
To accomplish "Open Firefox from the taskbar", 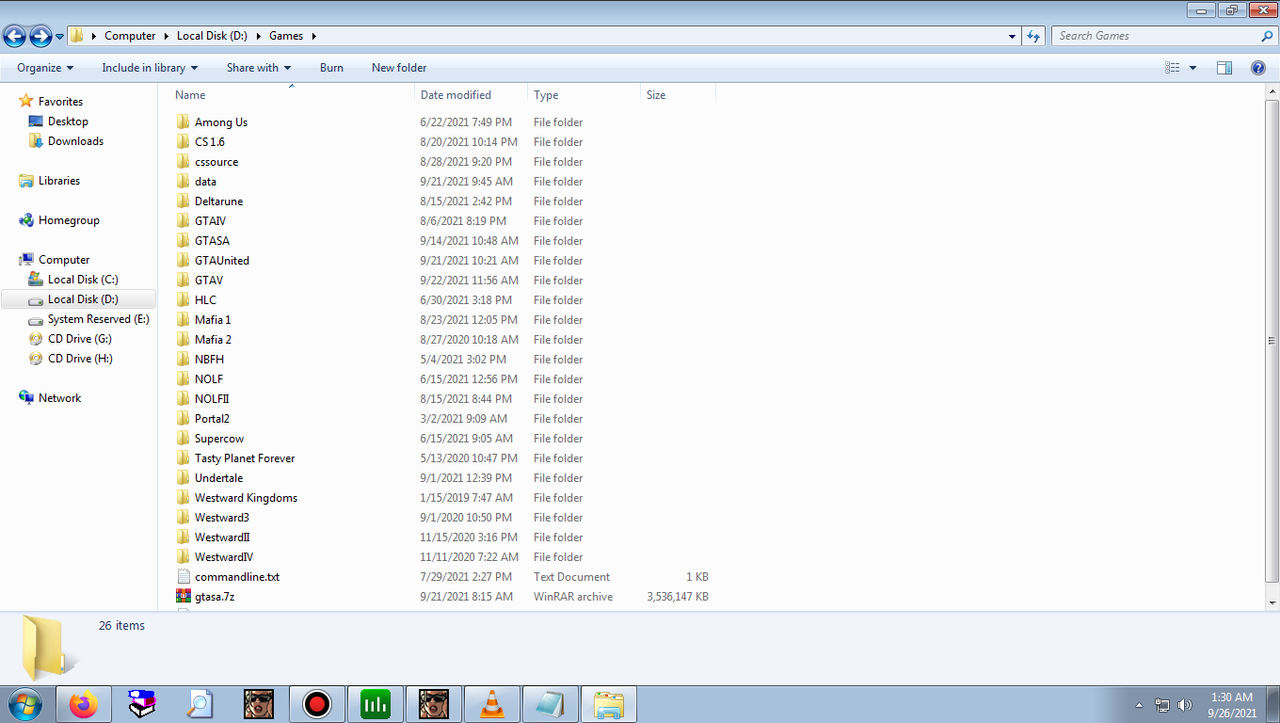I will coord(83,704).
